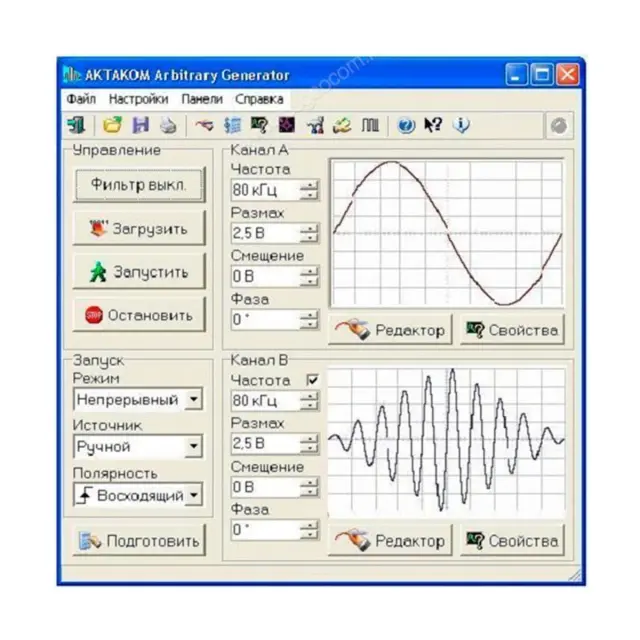Screen dimensions: 640x640
Task: Click the Канал B Фаза field
Action: click(x=265, y=530)
